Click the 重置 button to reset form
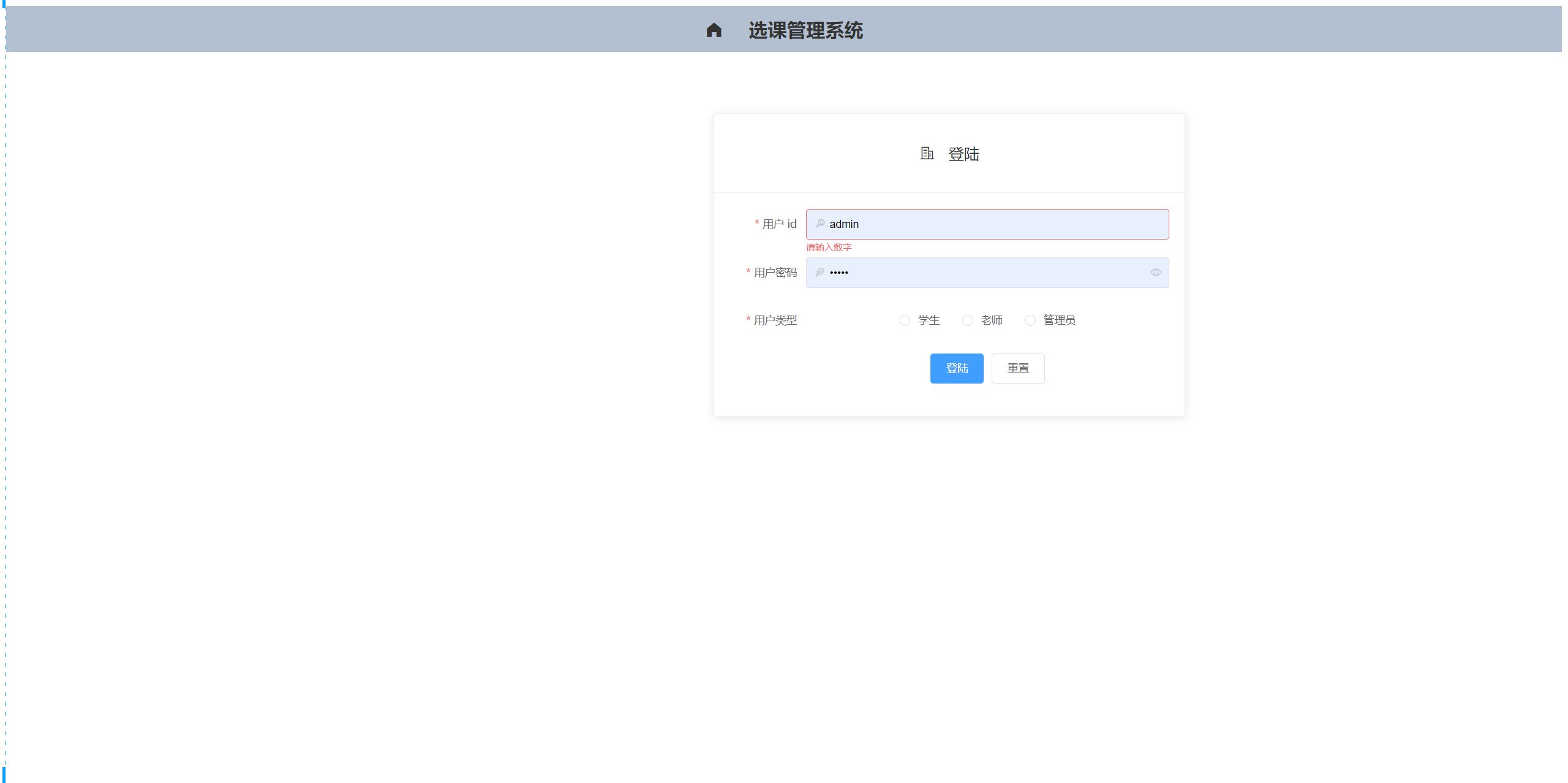This screenshot has width=1568, height=783. pyautogui.click(x=1019, y=368)
